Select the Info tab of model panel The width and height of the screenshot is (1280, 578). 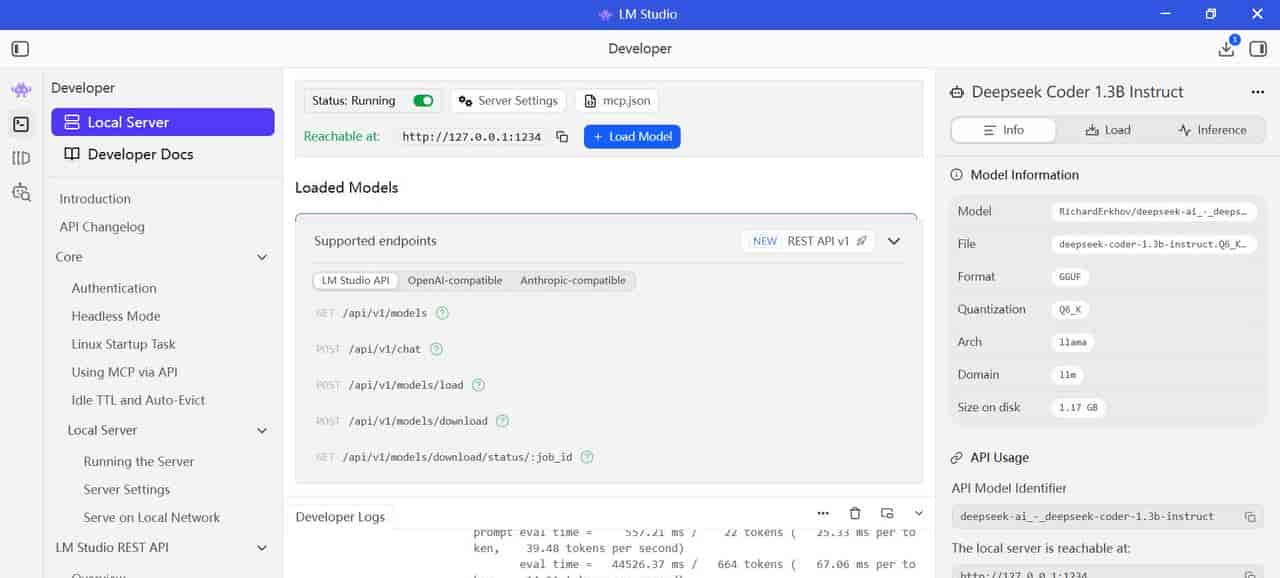click(1003, 130)
